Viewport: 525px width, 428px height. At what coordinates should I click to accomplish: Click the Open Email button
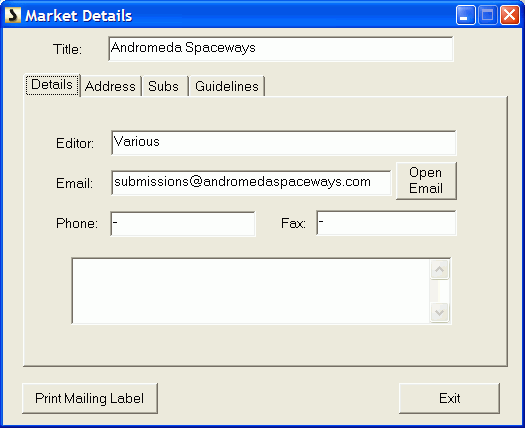click(x=426, y=181)
